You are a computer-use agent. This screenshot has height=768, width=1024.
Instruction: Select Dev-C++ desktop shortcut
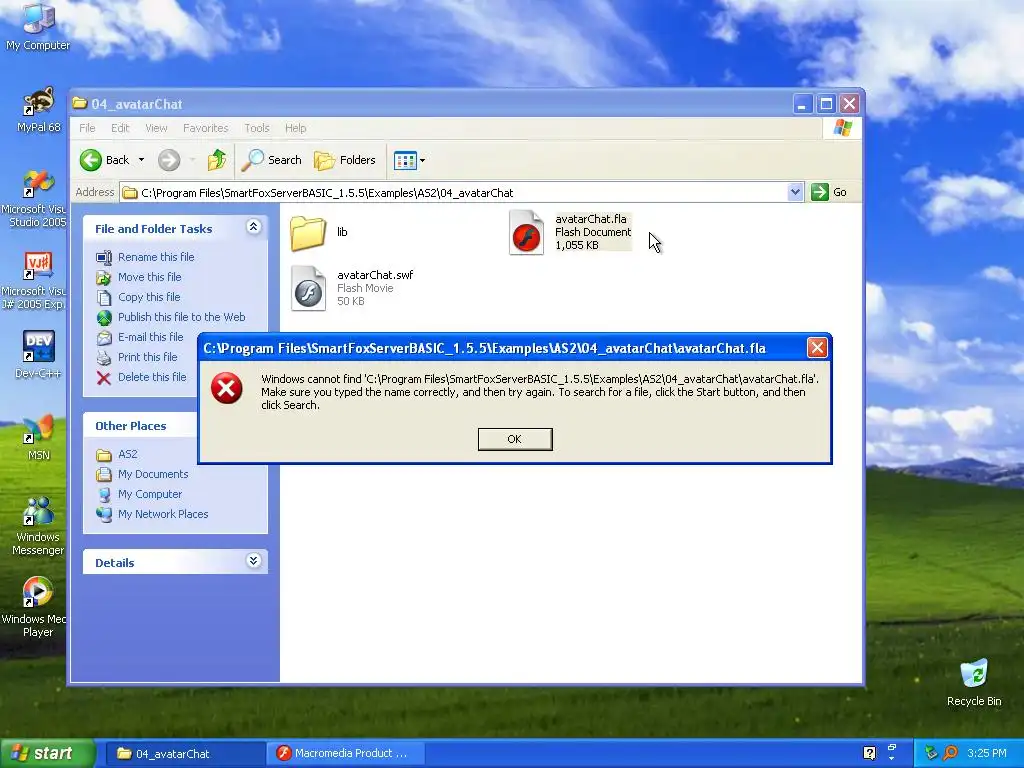pos(38,354)
